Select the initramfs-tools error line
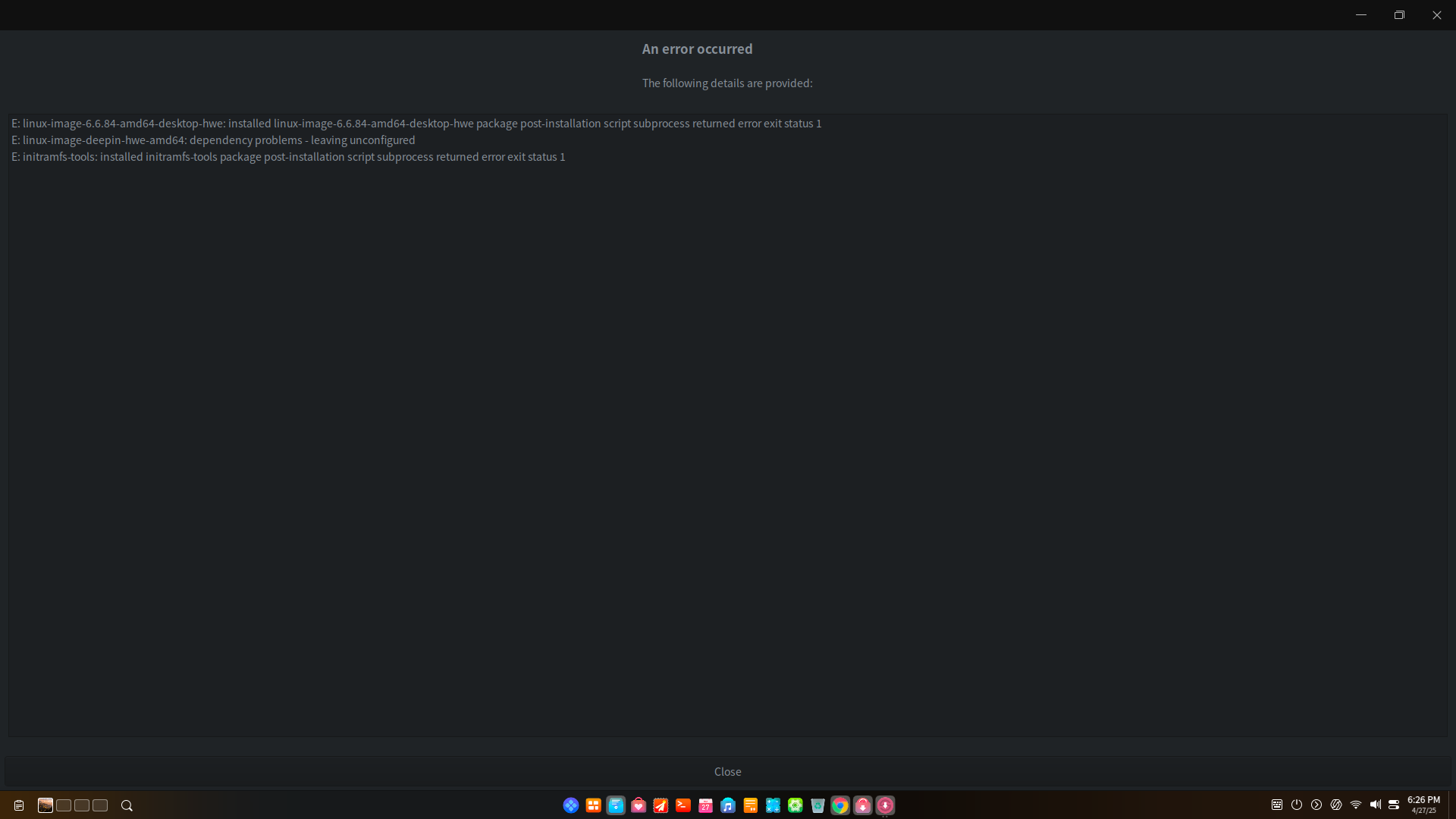 pyautogui.click(x=288, y=156)
